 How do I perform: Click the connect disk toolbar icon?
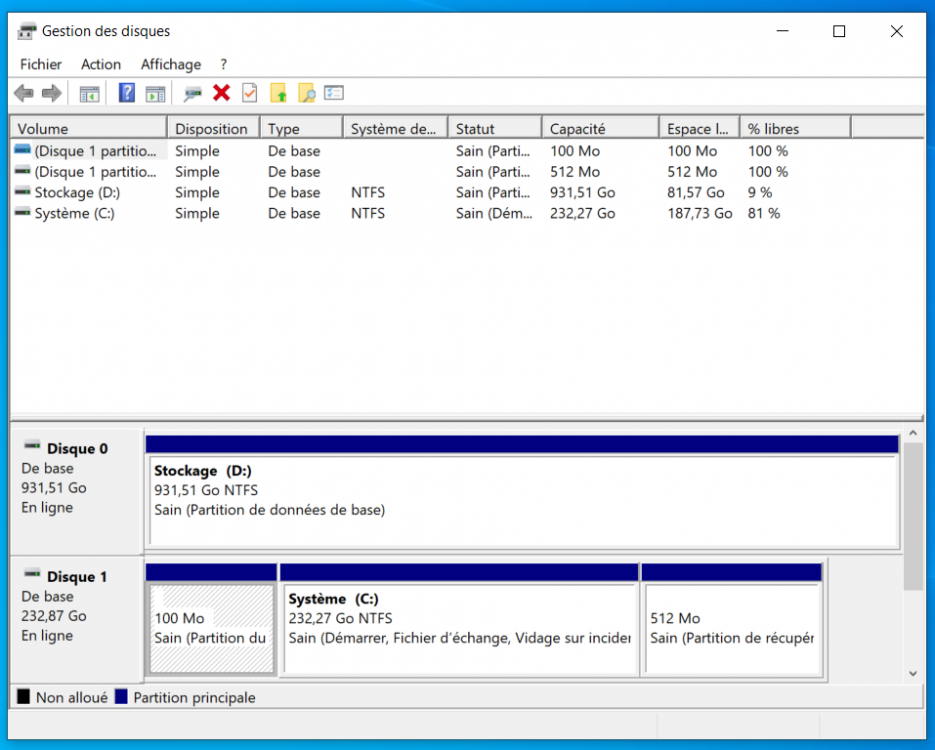point(193,93)
